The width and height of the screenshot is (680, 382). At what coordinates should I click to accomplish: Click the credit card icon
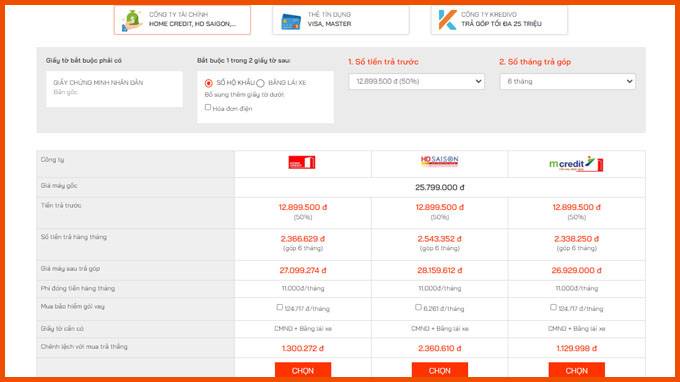tap(291, 22)
